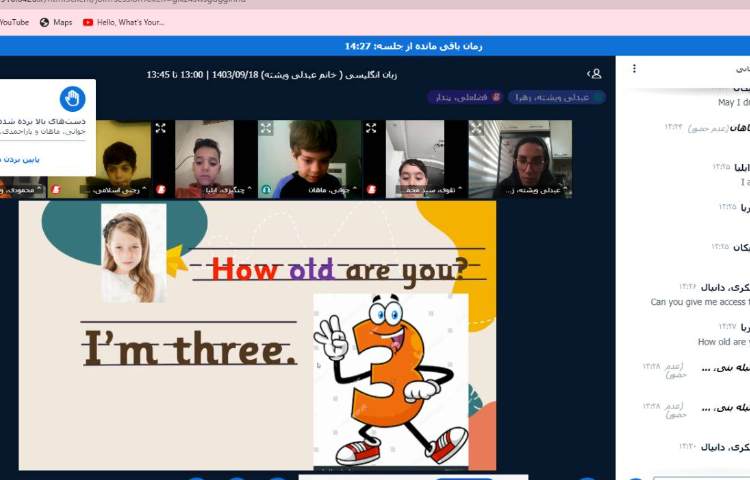Click the 'Can you give me access' chat message
Viewport: 750px width, 480px height.
699,302
